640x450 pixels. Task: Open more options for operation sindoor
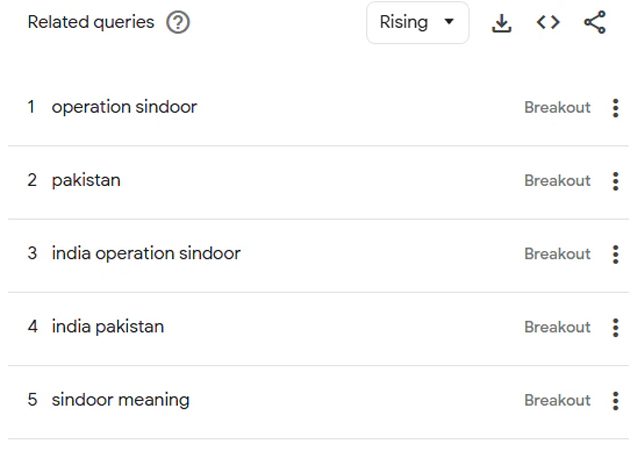[616, 108]
